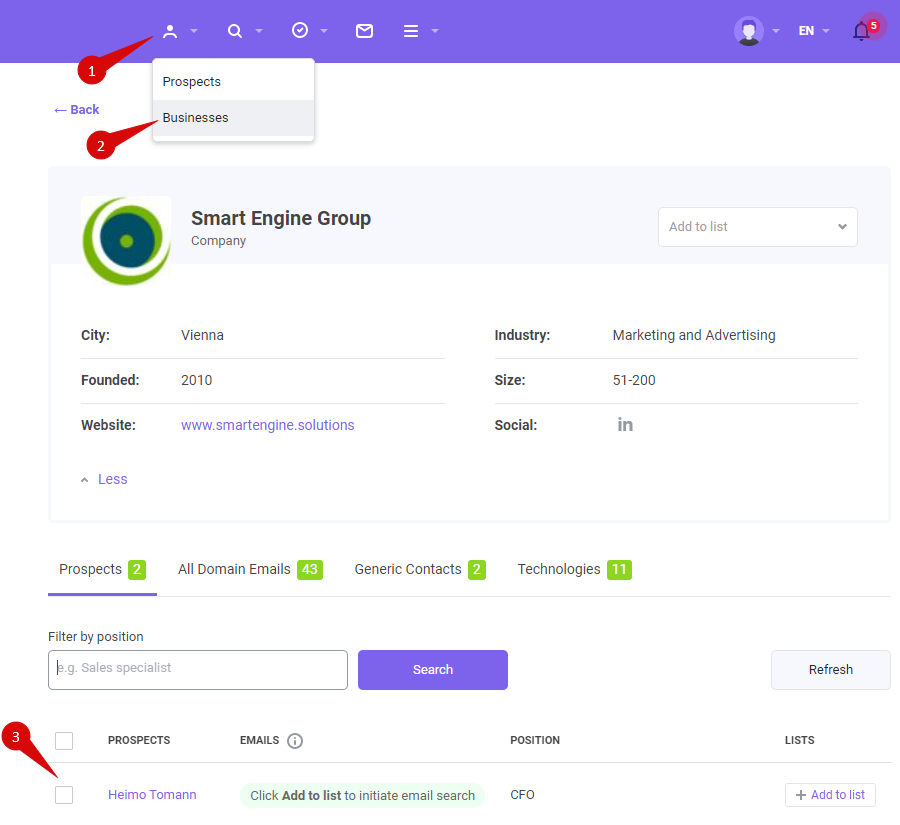Switch to the Technologies tab
900x825 pixels.
pos(575,570)
